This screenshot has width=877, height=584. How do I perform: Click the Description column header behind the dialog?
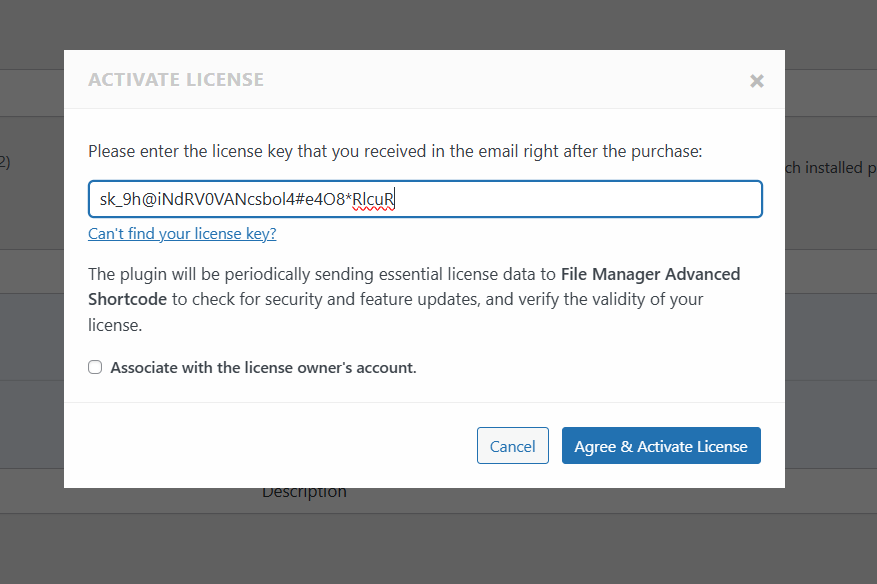(304, 491)
